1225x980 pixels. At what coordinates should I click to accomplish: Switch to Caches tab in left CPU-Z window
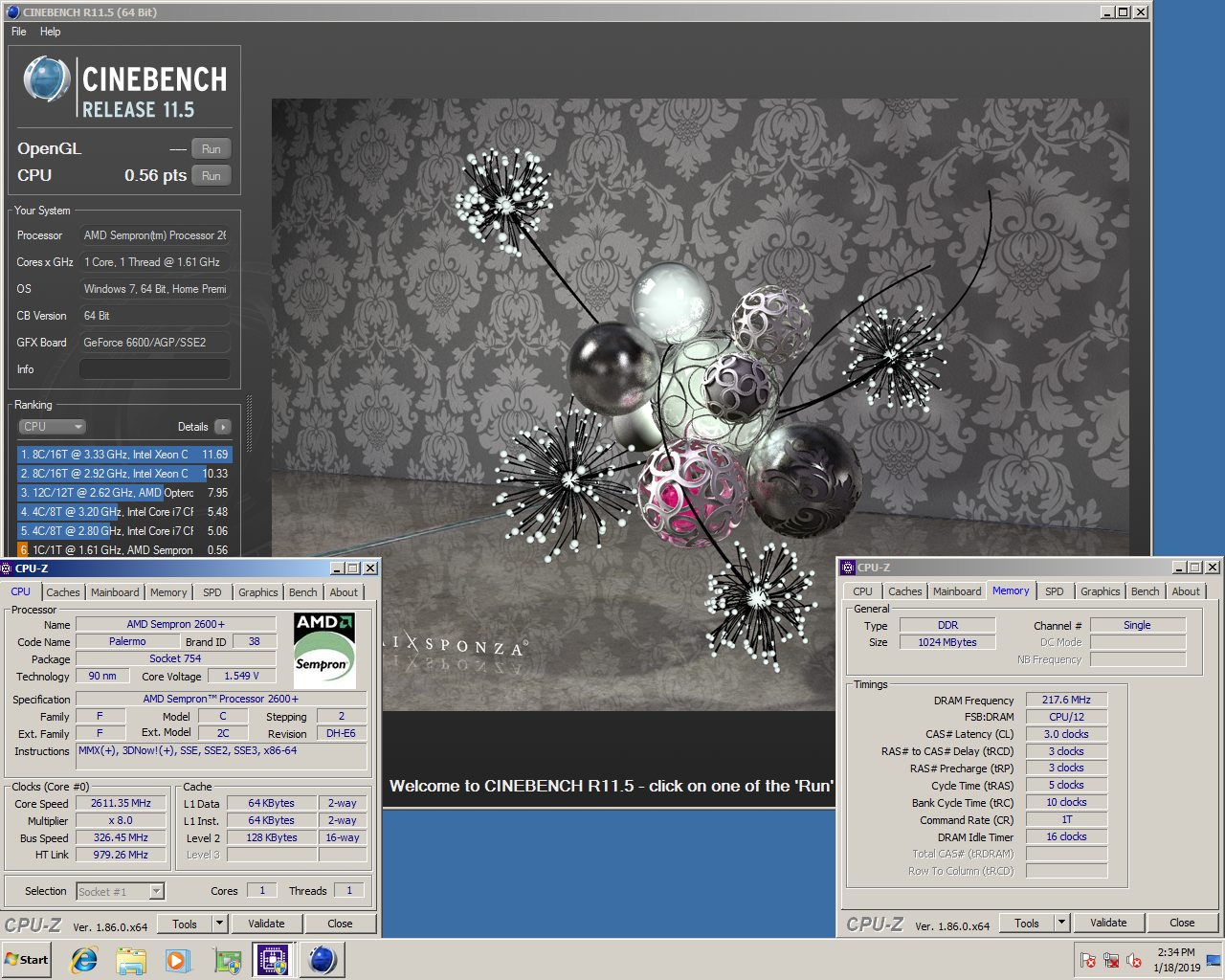(63, 592)
